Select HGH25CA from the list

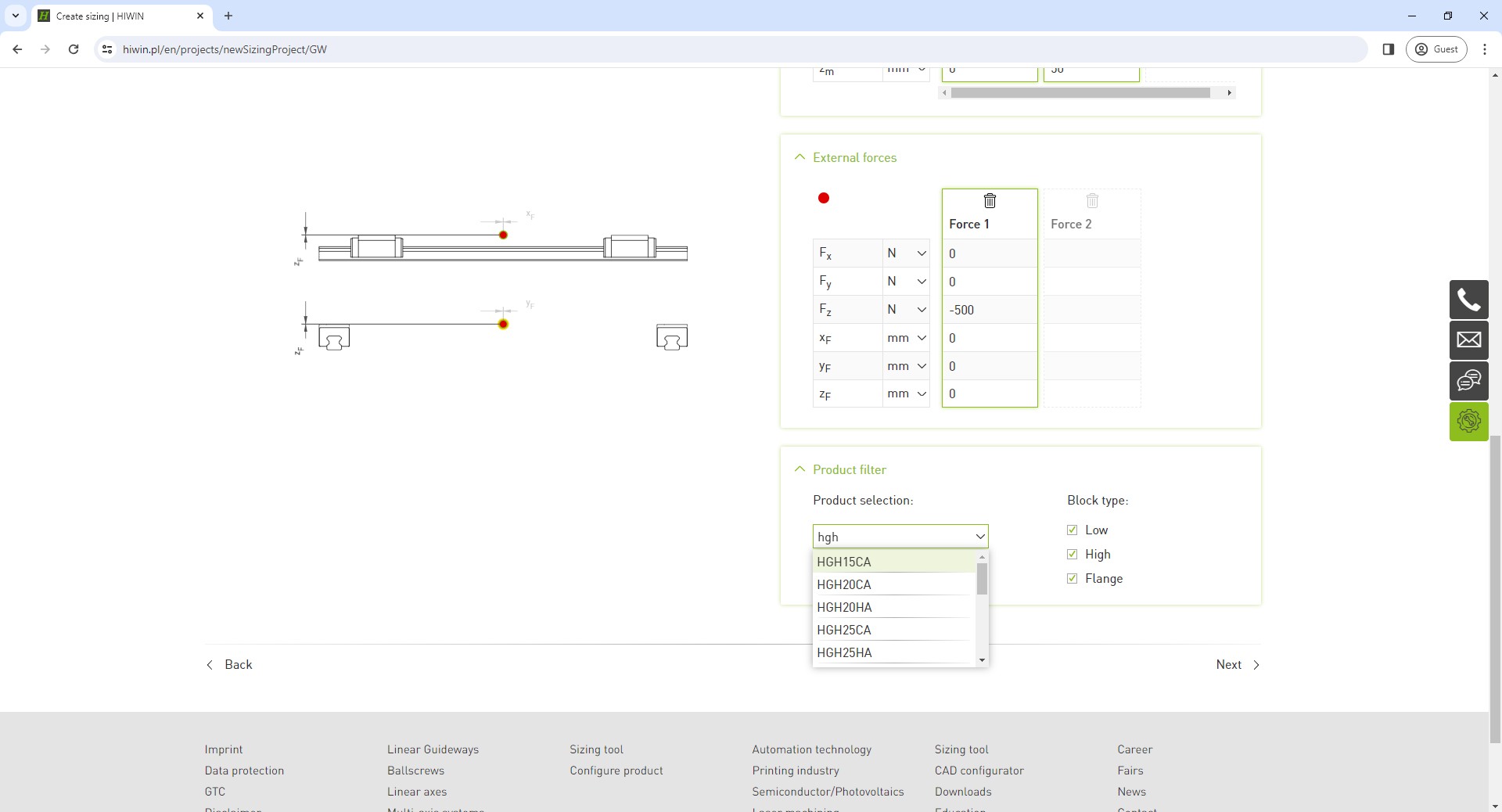click(x=895, y=630)
